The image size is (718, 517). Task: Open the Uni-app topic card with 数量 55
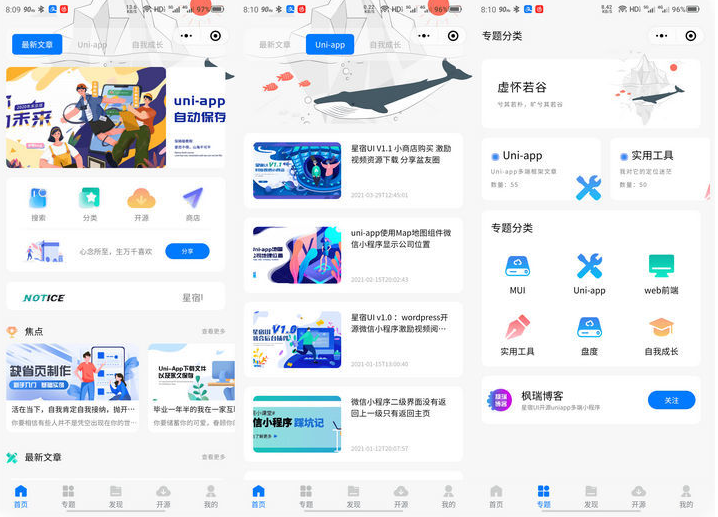[x=541, y=169]
